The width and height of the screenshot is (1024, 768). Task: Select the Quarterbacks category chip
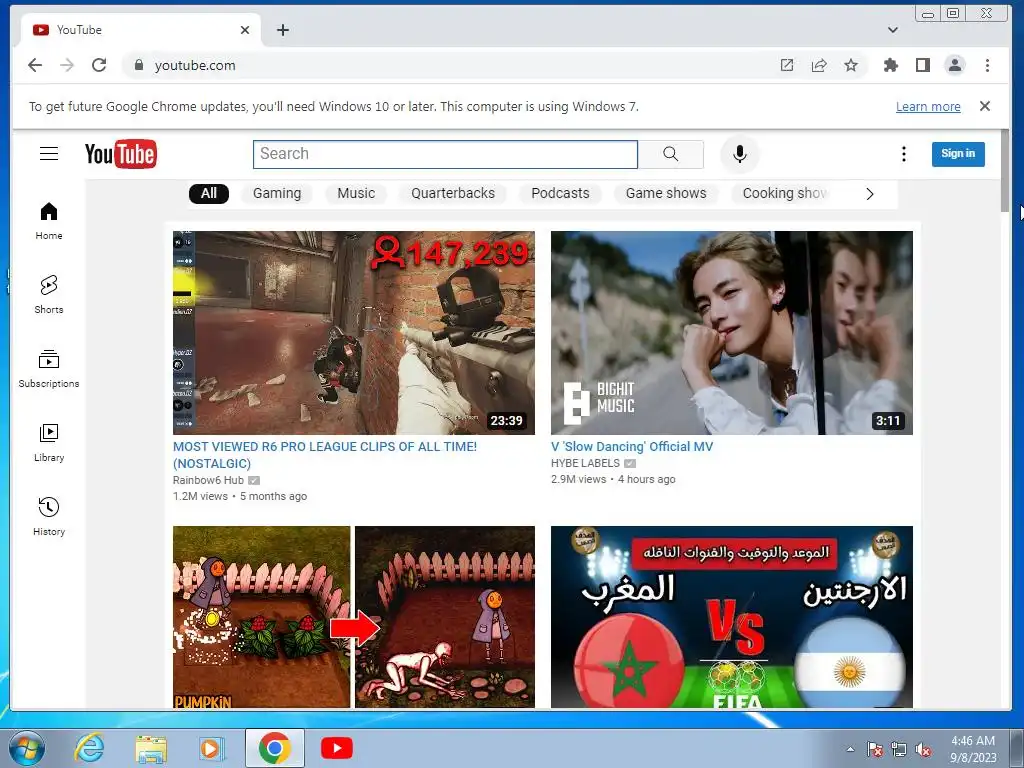[x=453, y=193]
